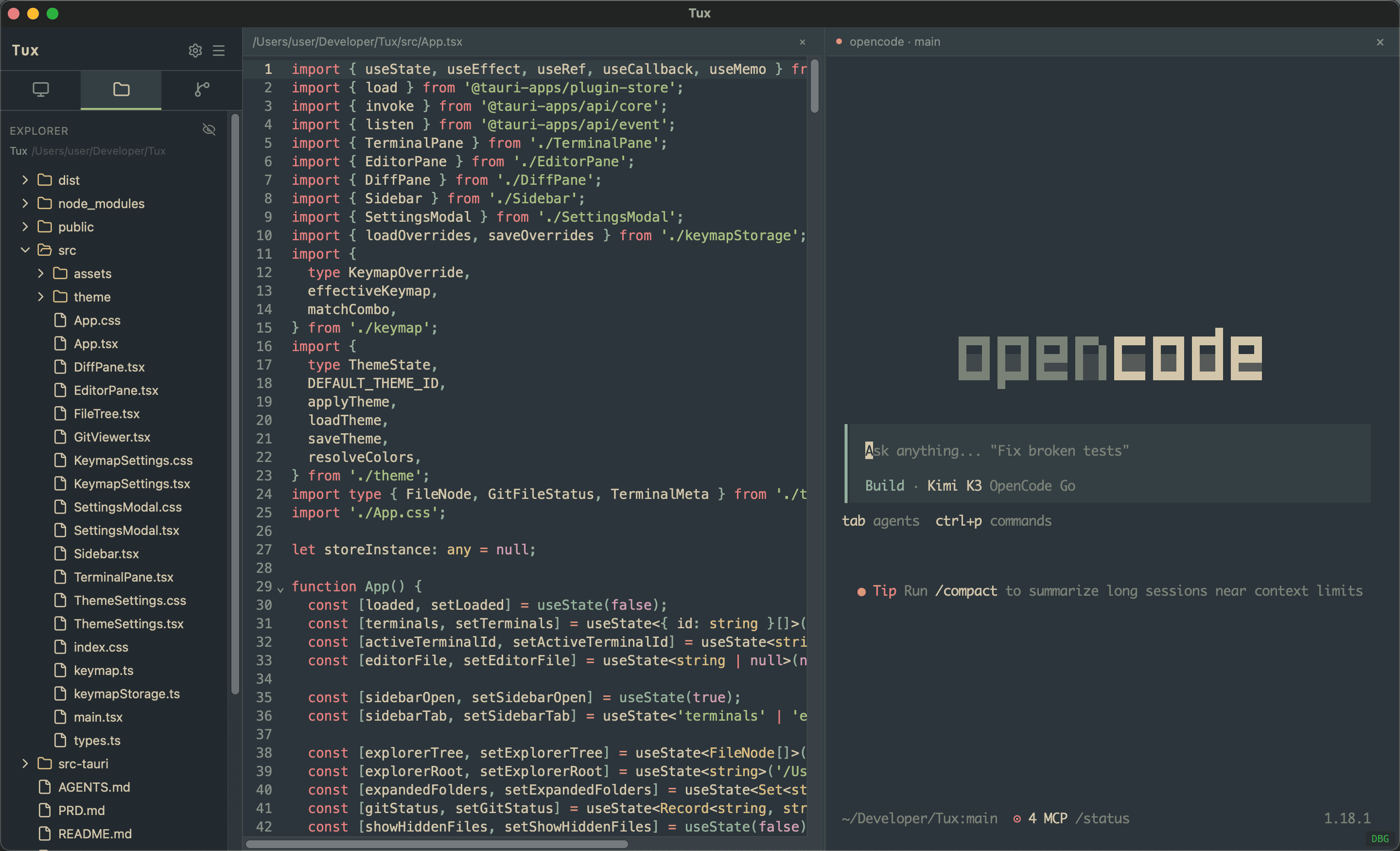1400x851 pixels.
Task: Click the src-tauri folder icon
Action: [x=45, y=763]
